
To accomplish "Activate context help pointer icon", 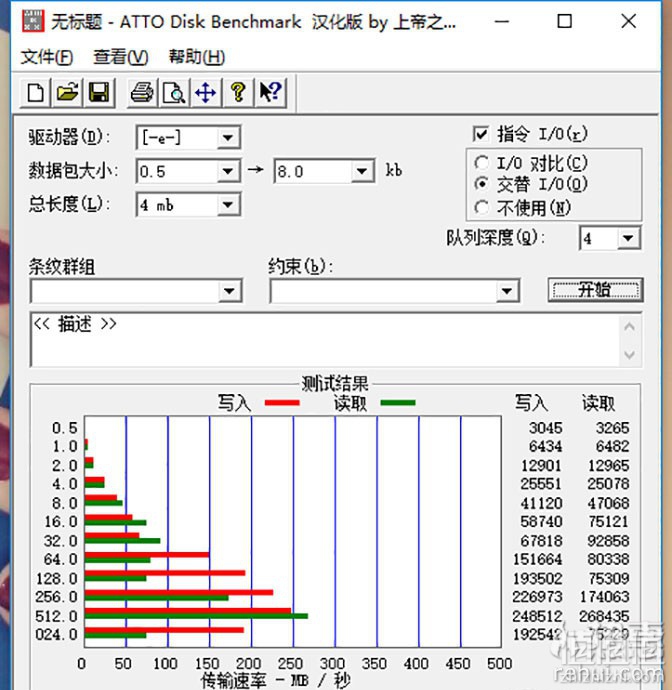I will (x=270, y=93).
